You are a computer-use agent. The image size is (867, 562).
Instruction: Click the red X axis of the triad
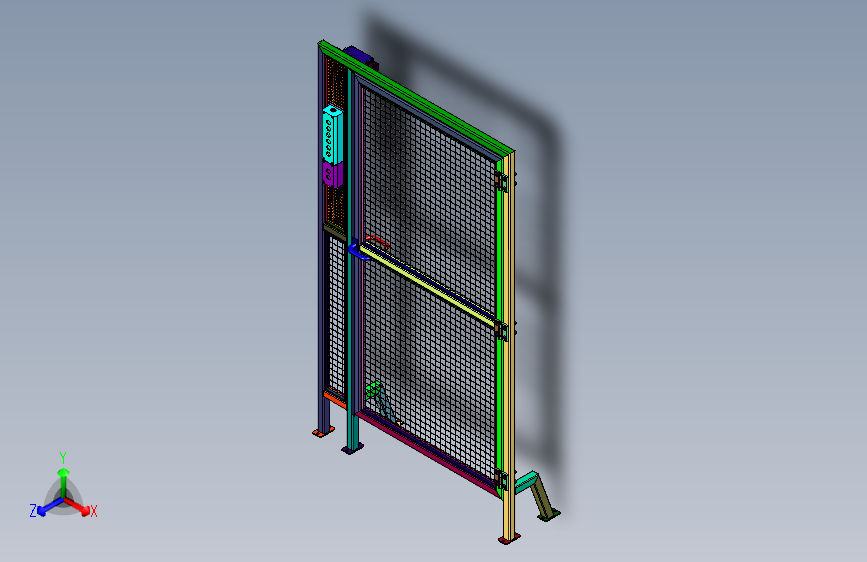[x=77, y=506]
